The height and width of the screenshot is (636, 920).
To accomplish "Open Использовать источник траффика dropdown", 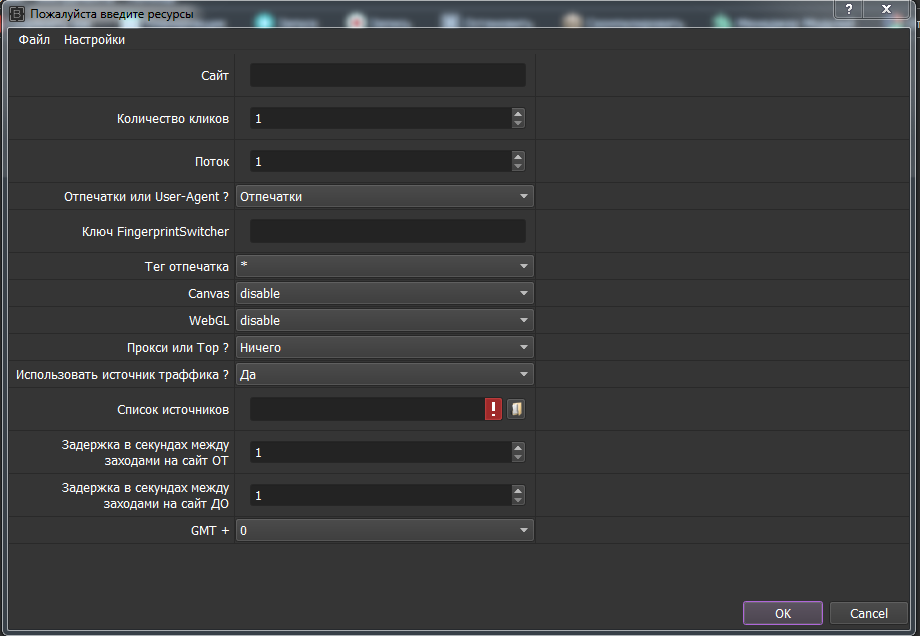I will [384, 374].
